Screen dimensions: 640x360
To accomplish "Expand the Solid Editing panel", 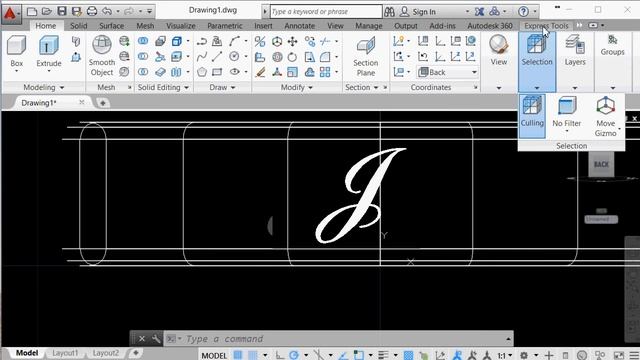I will (x=163, y=87).
